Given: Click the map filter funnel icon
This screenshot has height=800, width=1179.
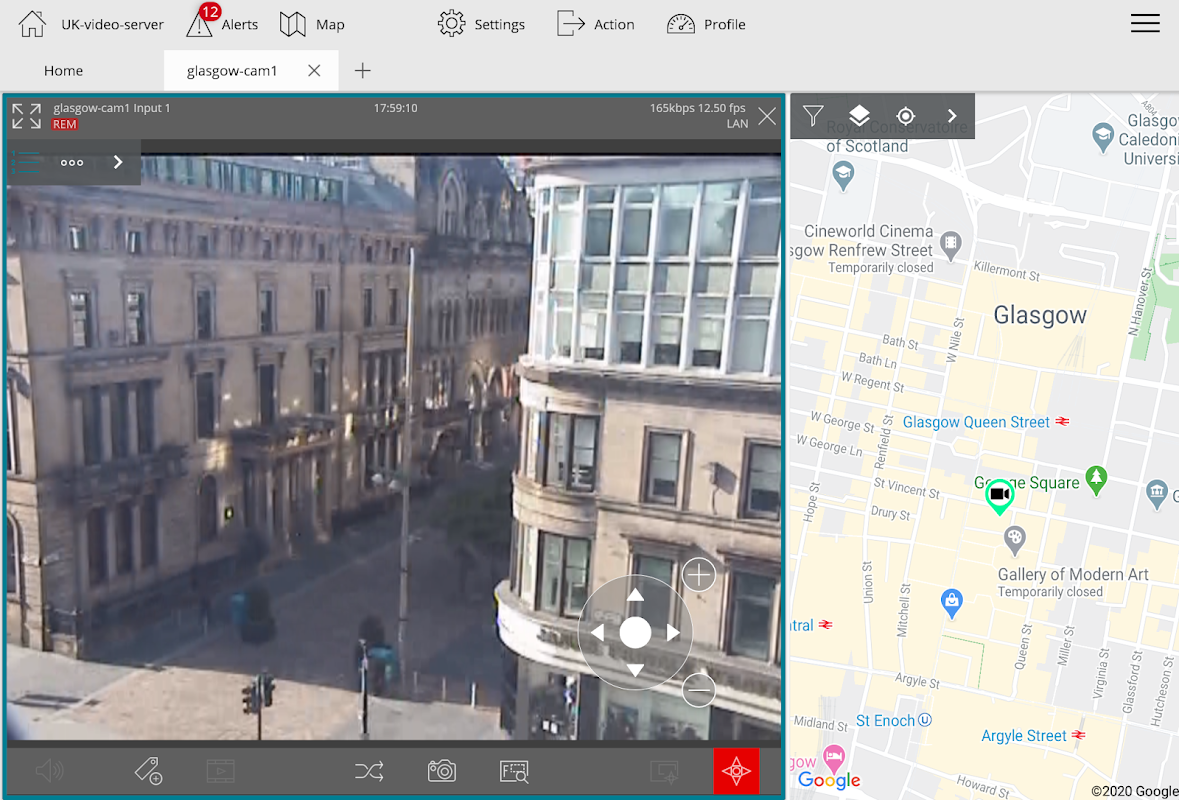Looking at the screenshot, I should click(x=813, y=116).
